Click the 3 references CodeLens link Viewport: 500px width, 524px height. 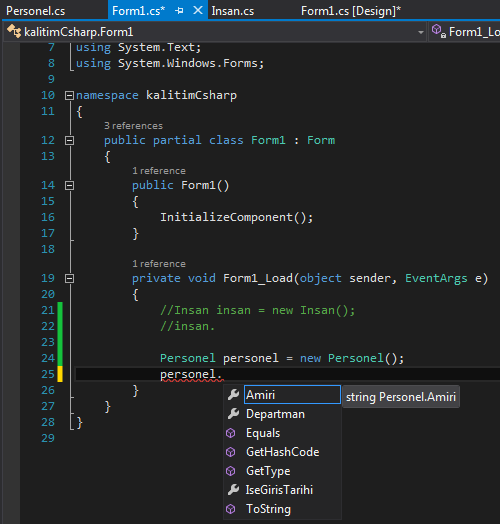click(133, 126)
